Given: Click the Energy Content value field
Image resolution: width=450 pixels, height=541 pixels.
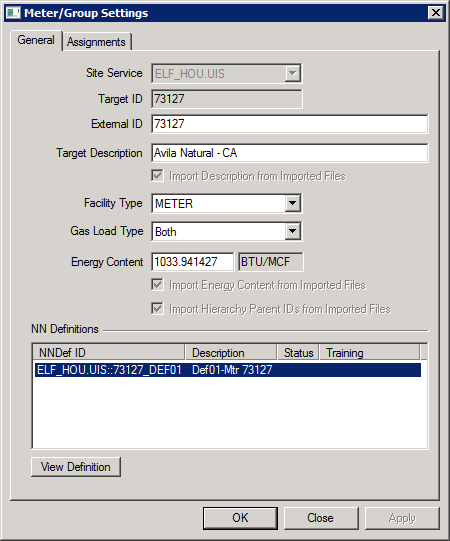Looking at the screenshot, I should 193,262.
